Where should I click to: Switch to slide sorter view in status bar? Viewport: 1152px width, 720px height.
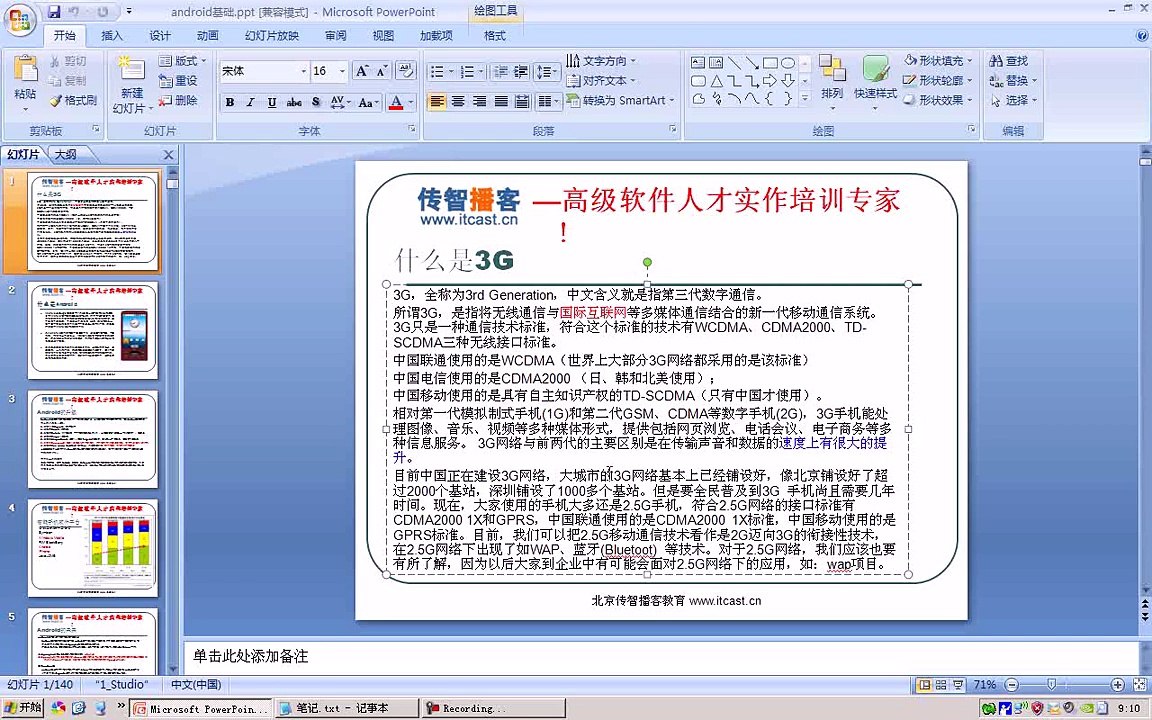(x=940, y=685)
